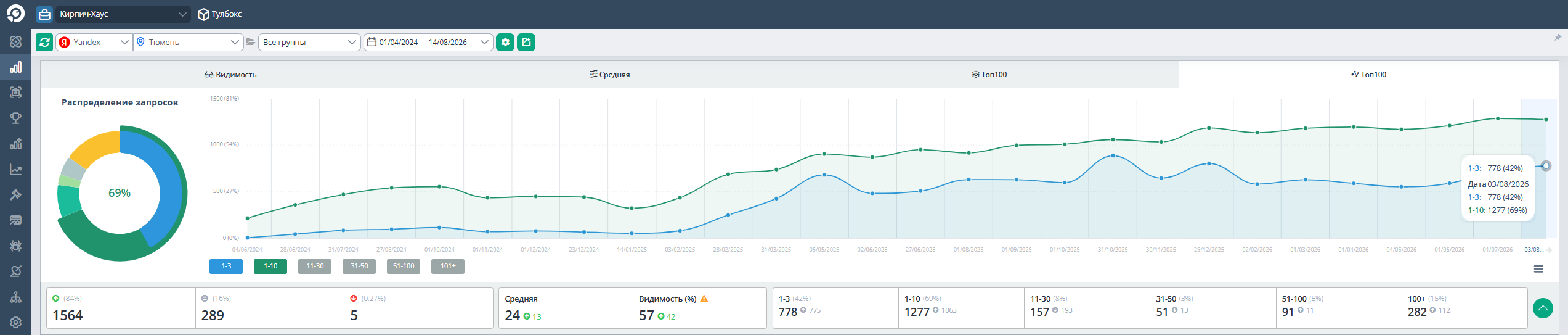Expand the Yandex search engine dropdown

point(94,42)
